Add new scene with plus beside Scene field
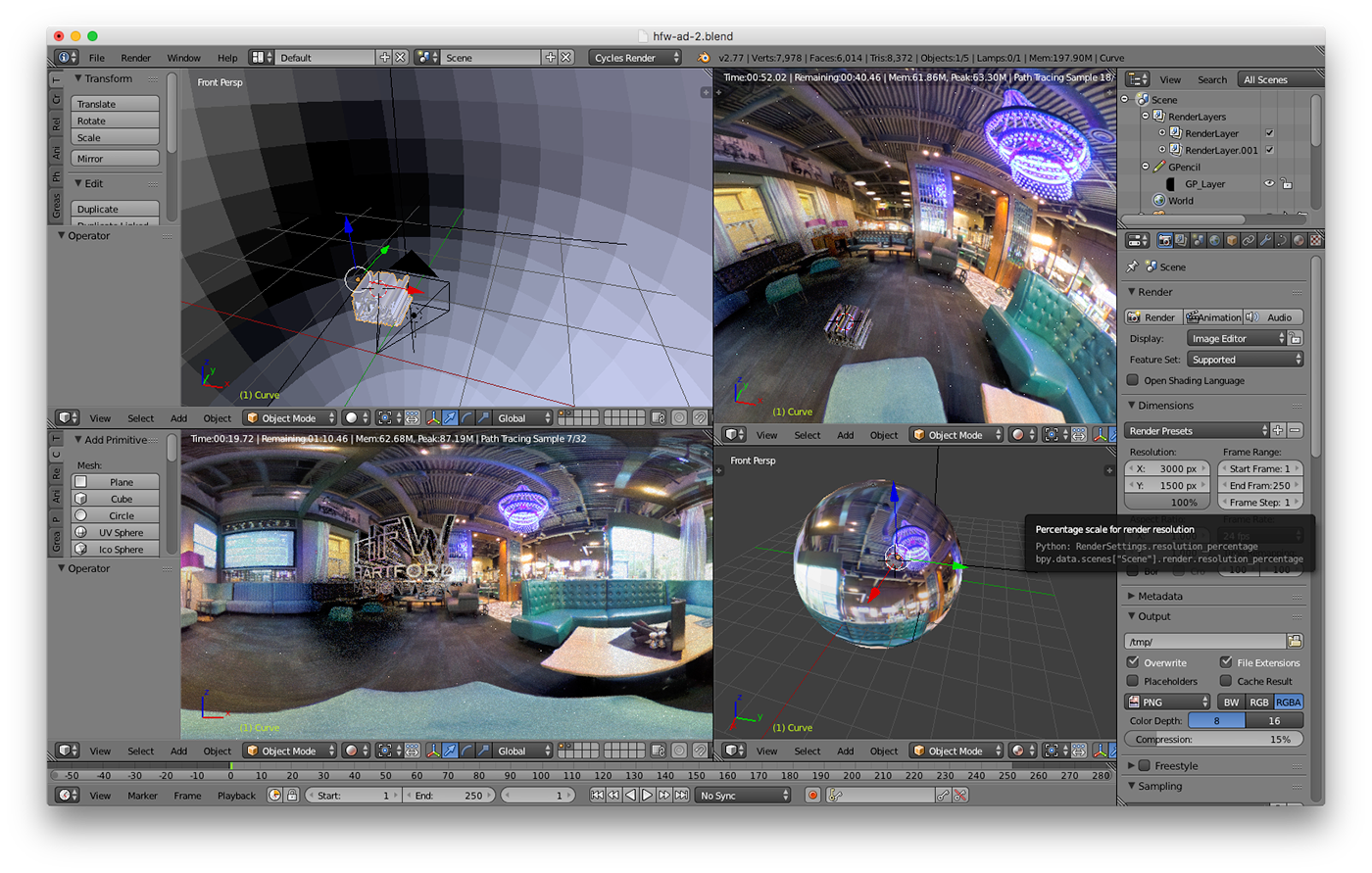The width and height of the screenshot is (1372, 873). tap(551, 58)
